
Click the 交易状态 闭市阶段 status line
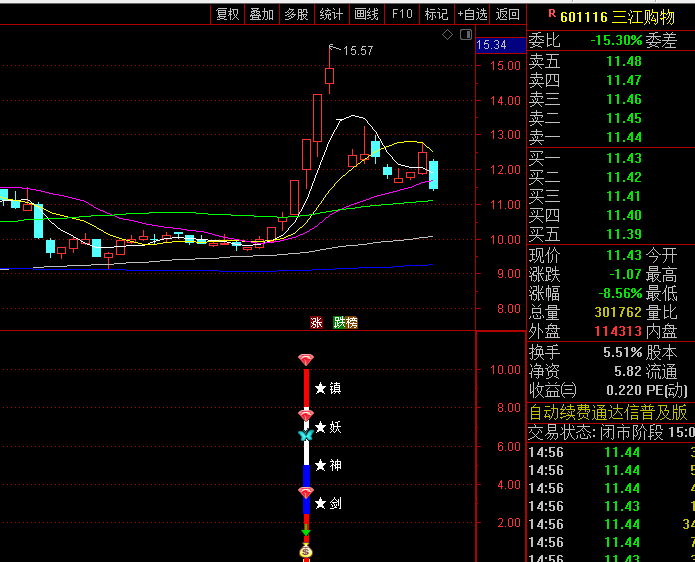coord(611,432)
